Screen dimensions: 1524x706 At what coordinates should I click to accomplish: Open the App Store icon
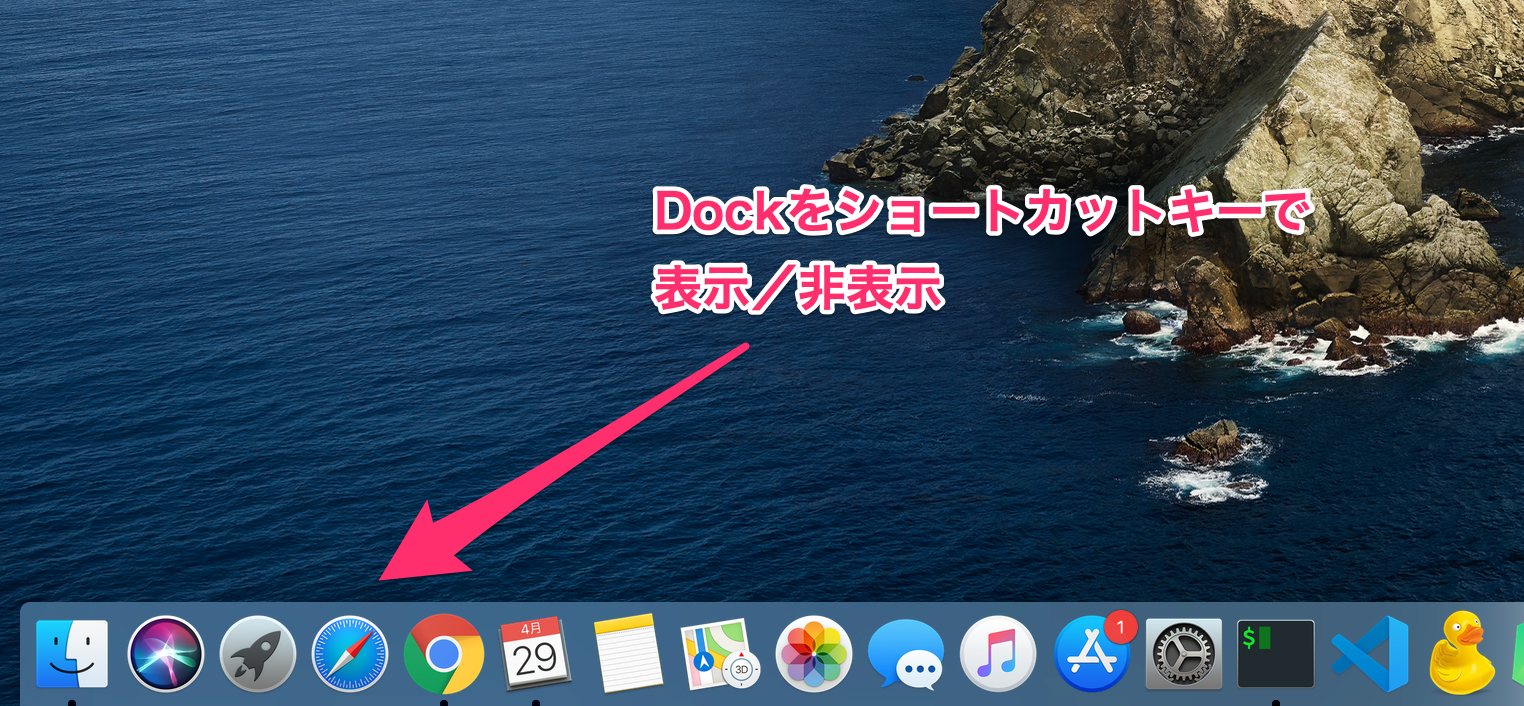1089,656
